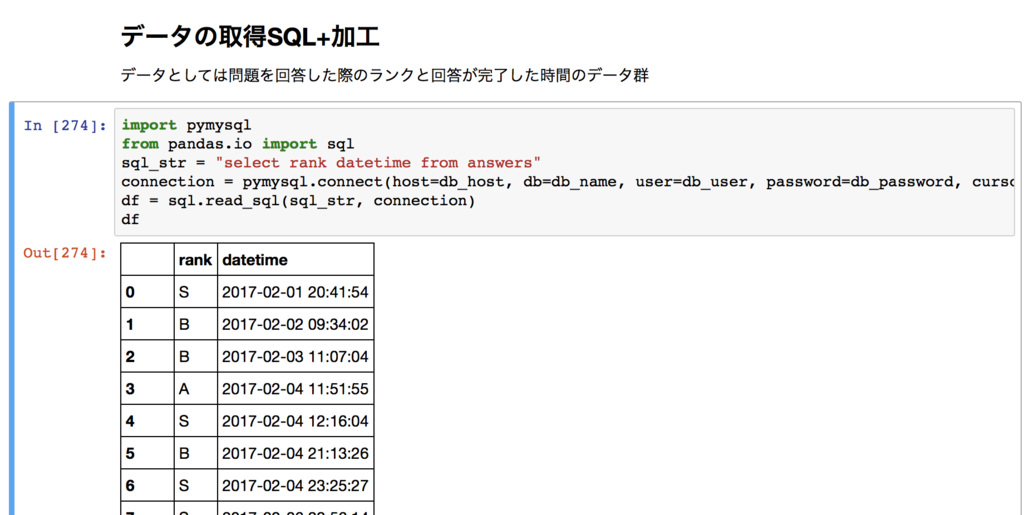
Task: Click datetime 2017-02-01 20:41:54
Action: click(295, 292)
